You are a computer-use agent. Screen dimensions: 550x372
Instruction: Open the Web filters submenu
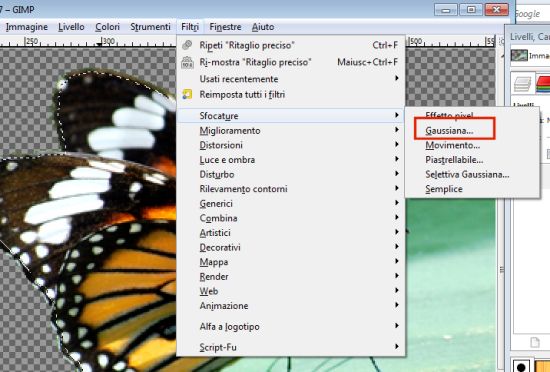291,291
